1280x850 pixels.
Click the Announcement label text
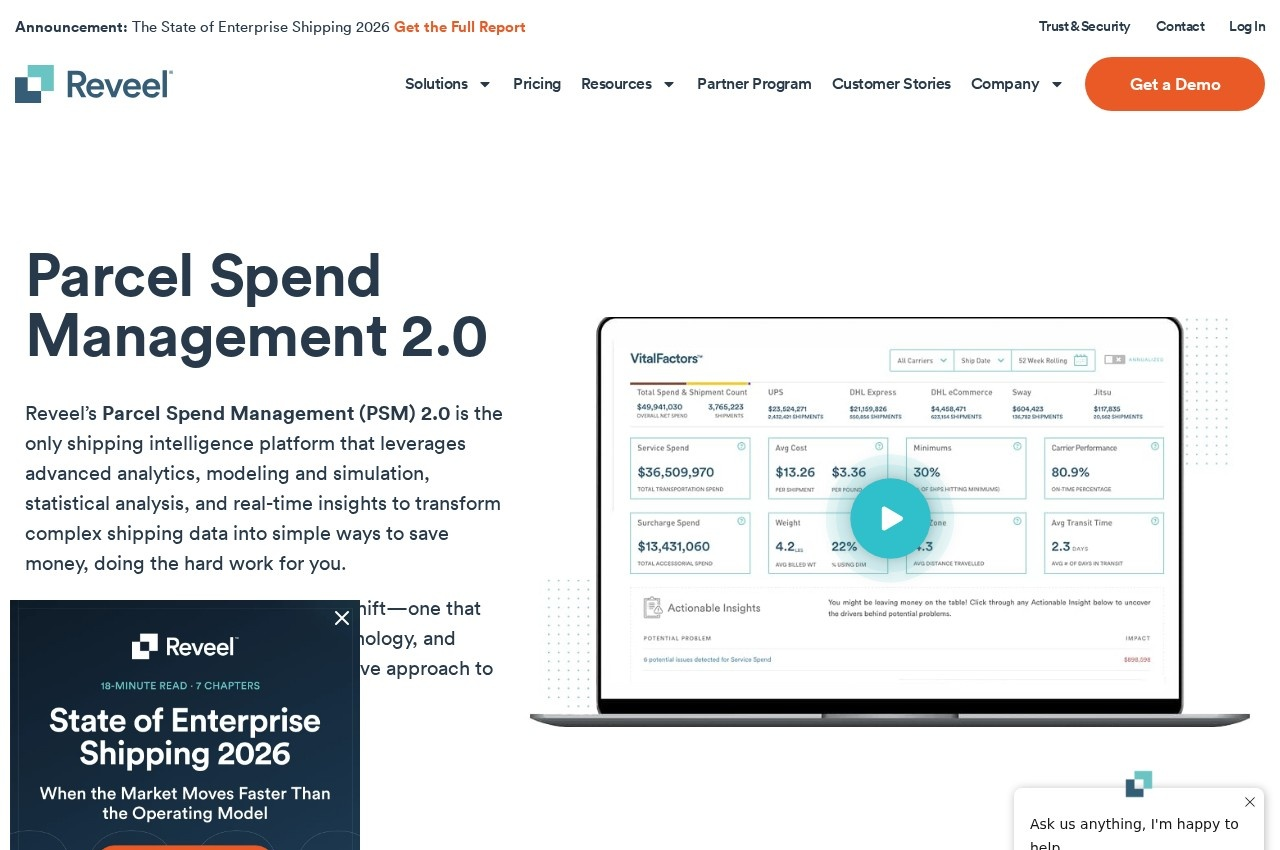pyautogui.click(x=71, y=27)
